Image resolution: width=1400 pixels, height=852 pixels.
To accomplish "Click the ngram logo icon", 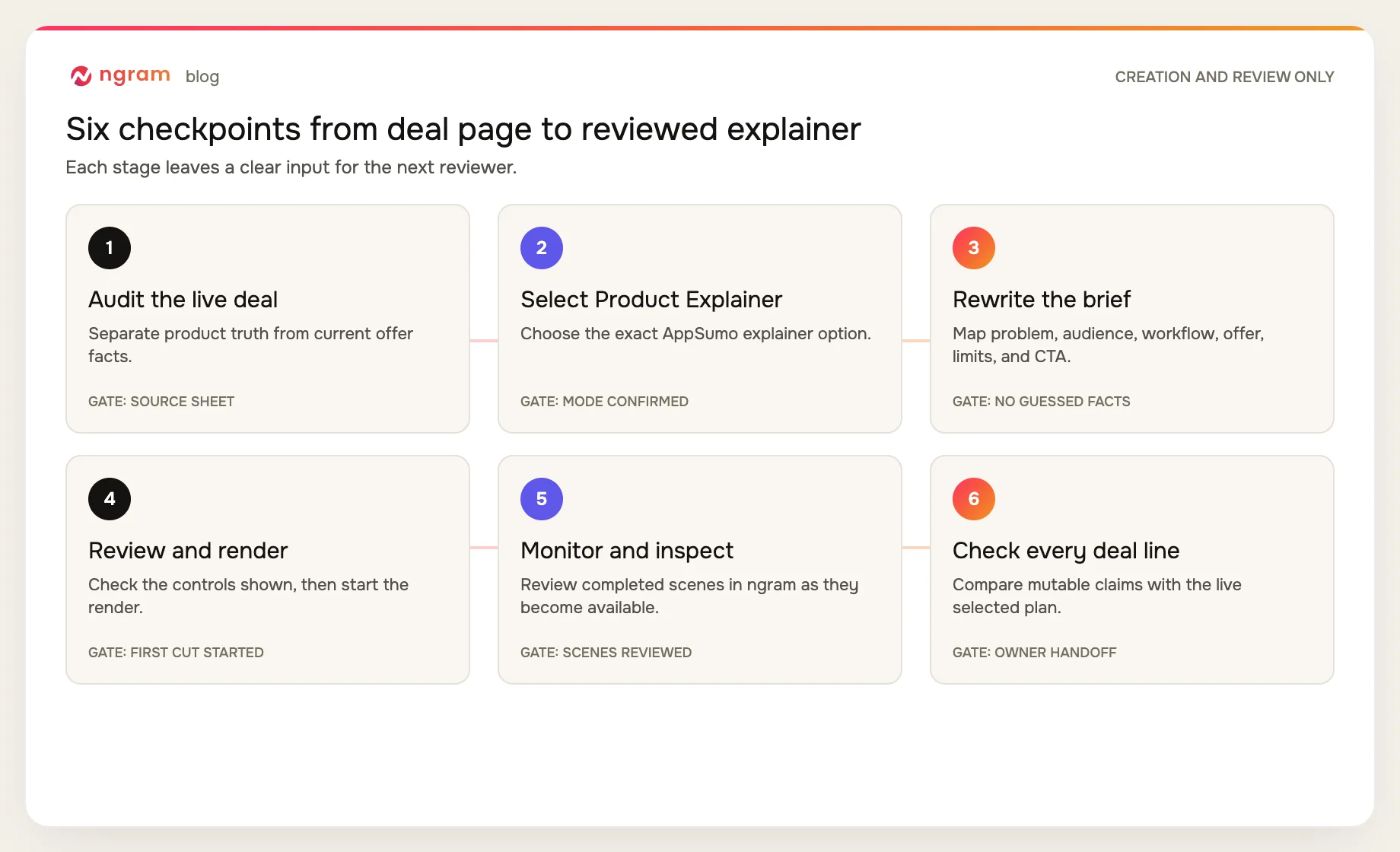I will click(81, 76).
